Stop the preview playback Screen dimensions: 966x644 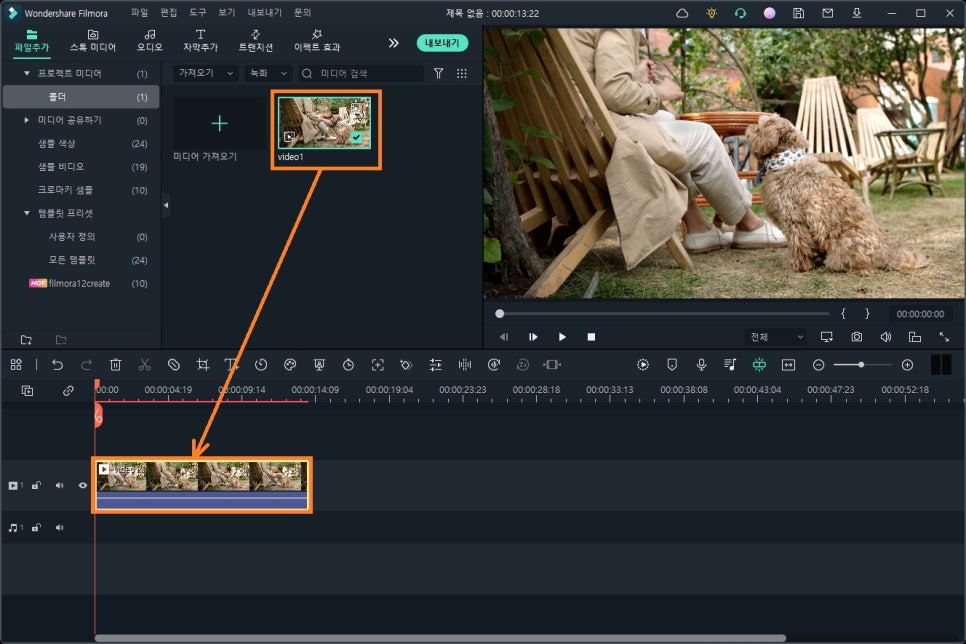(591, 337)
